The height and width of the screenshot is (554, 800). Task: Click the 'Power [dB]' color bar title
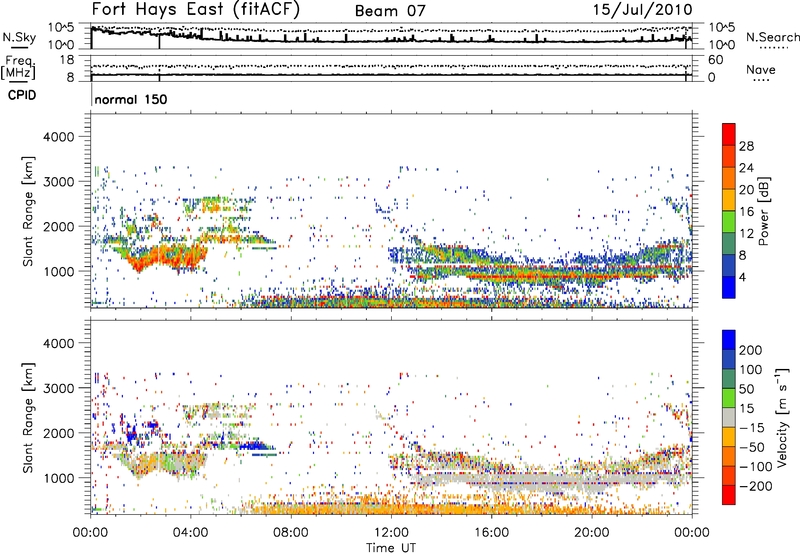[763, 211]
